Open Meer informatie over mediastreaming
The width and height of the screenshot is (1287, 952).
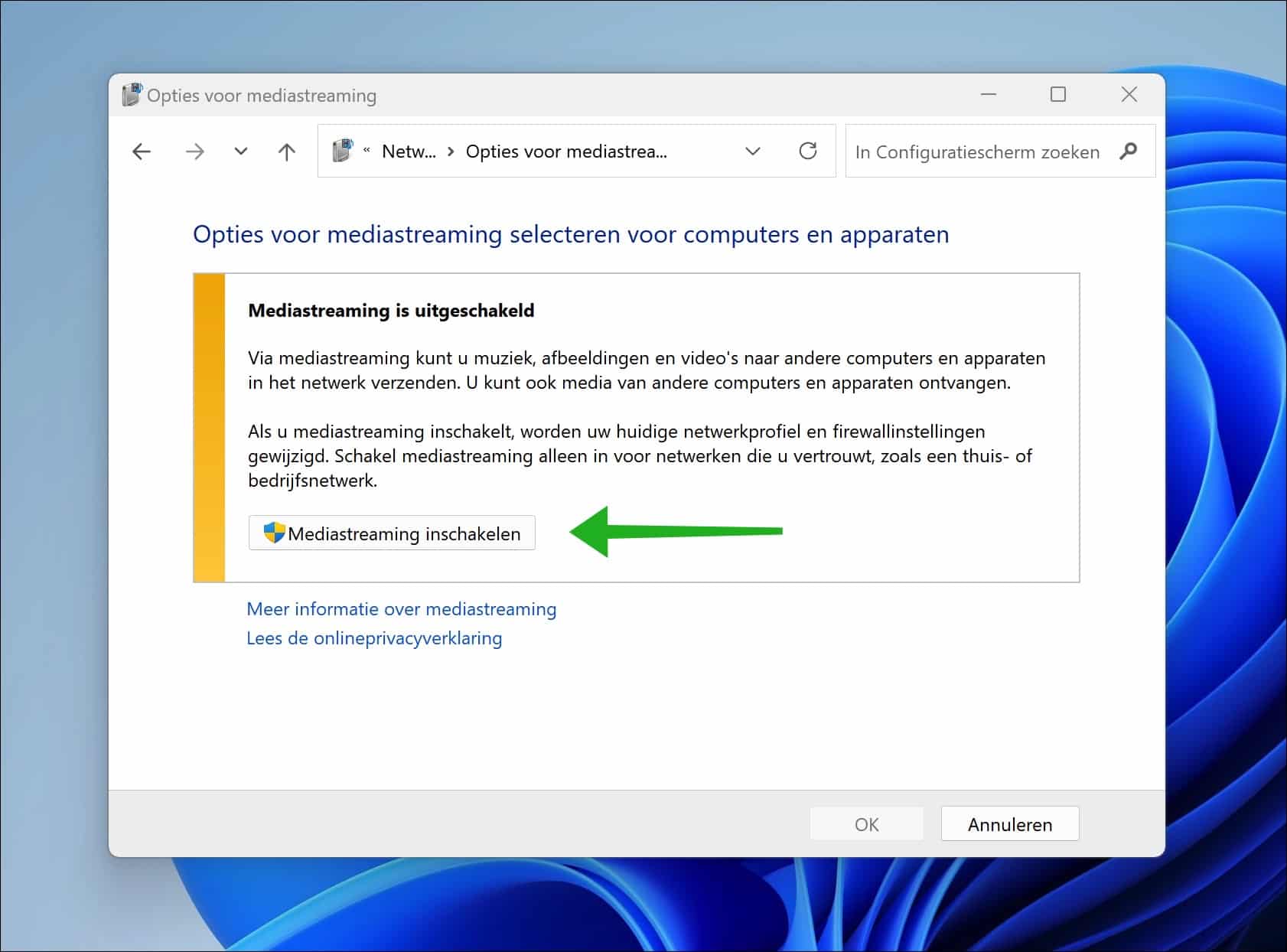click(401, 609)
